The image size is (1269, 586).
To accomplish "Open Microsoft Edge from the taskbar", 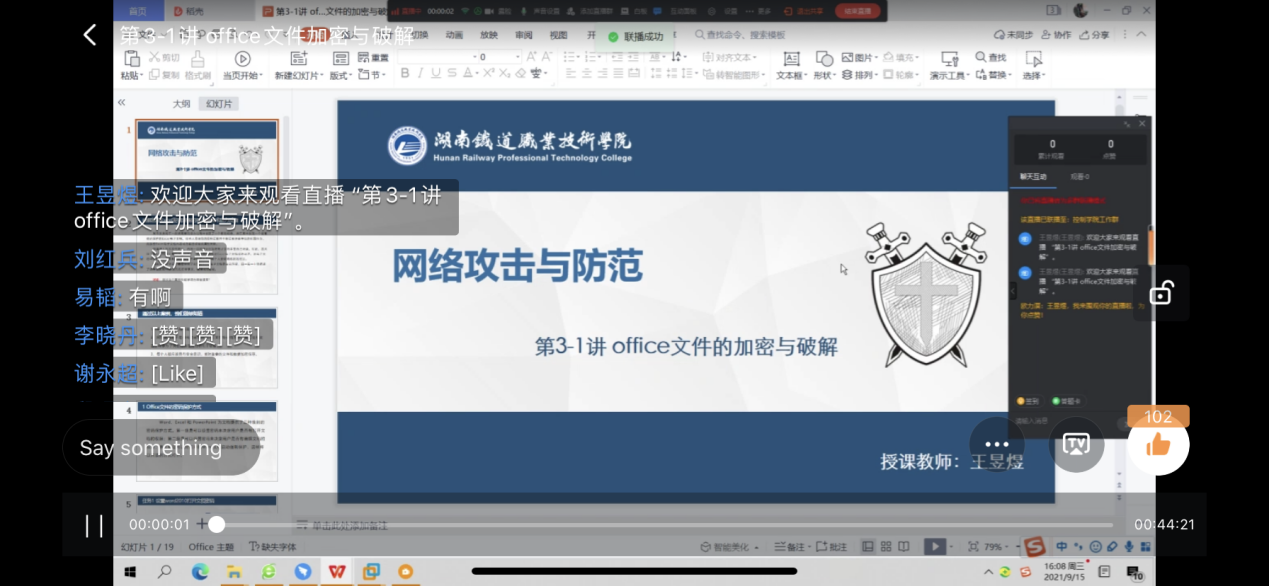I will pos(199,572).
